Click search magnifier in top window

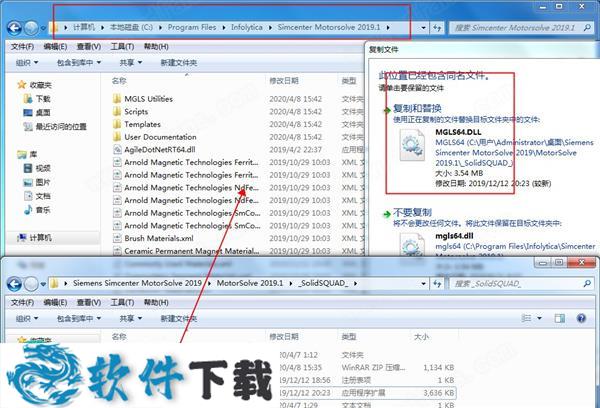click(x=587, y=28)
